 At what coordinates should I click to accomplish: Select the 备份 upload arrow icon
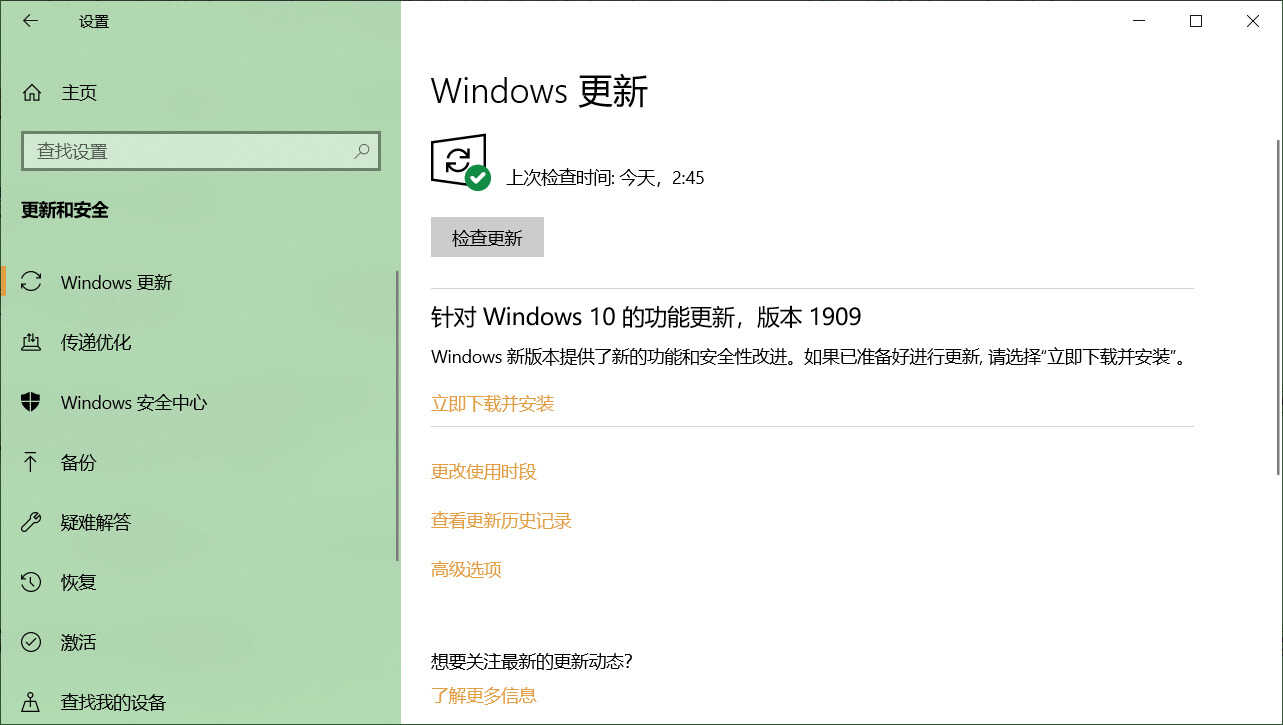(x=31, y=462)
